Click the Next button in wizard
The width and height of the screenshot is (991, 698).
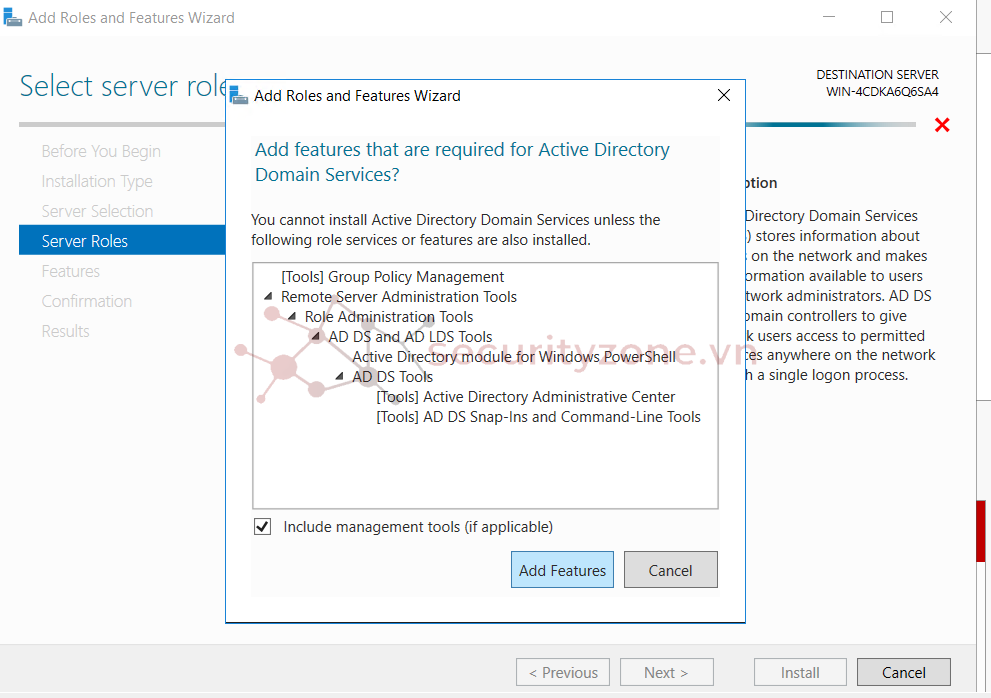[x=666, y=672]
